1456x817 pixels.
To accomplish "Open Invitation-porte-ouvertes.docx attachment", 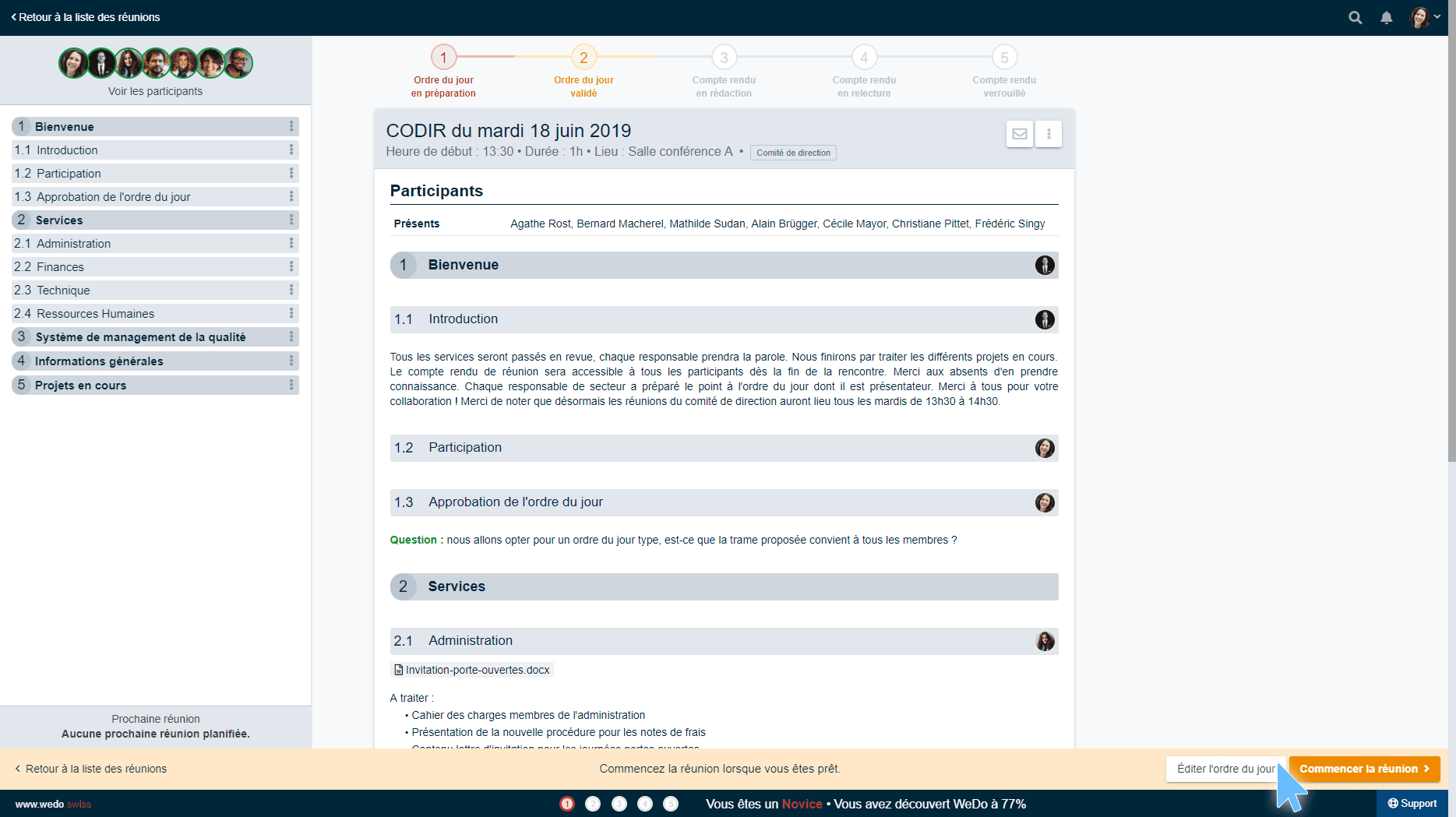I will [472, 670].
